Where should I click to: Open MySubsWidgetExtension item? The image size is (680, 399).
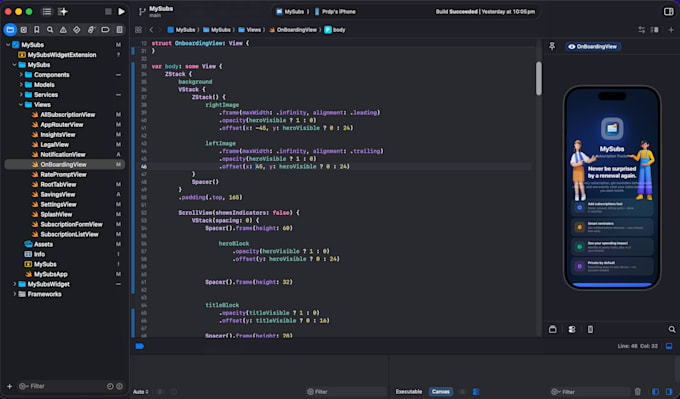(x=62, y=55)
